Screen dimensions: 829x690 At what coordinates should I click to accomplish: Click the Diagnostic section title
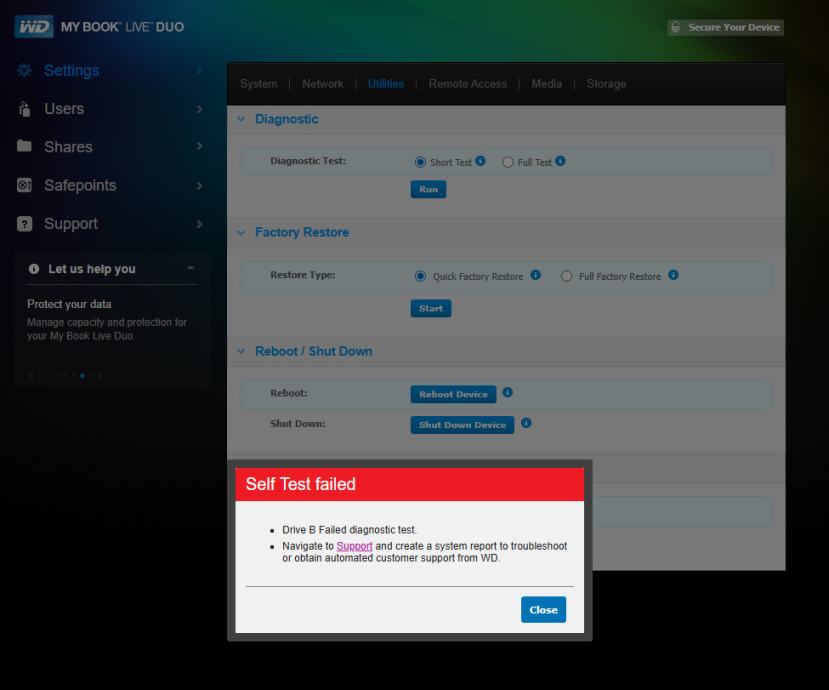[x=287, y=119]
